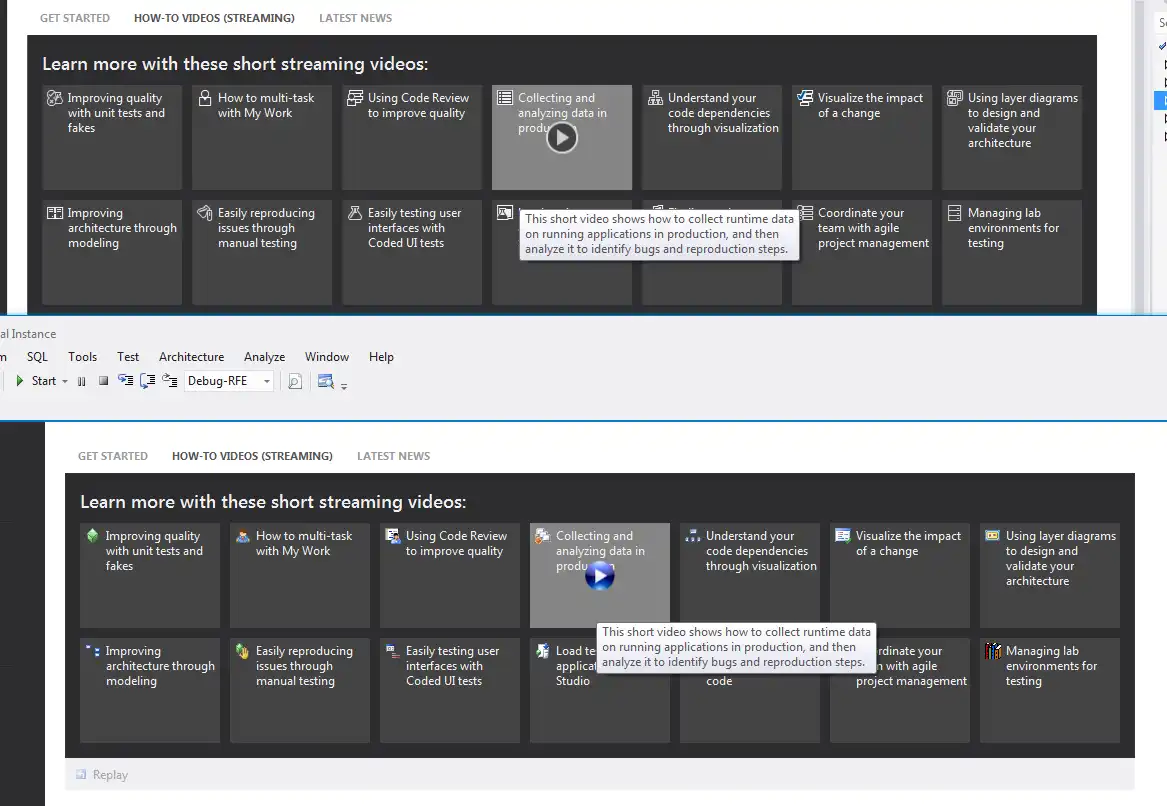
Task: Open LATEST NEWS tab in the lower start page
Action: pyautogui.click(x=394, y=456)
